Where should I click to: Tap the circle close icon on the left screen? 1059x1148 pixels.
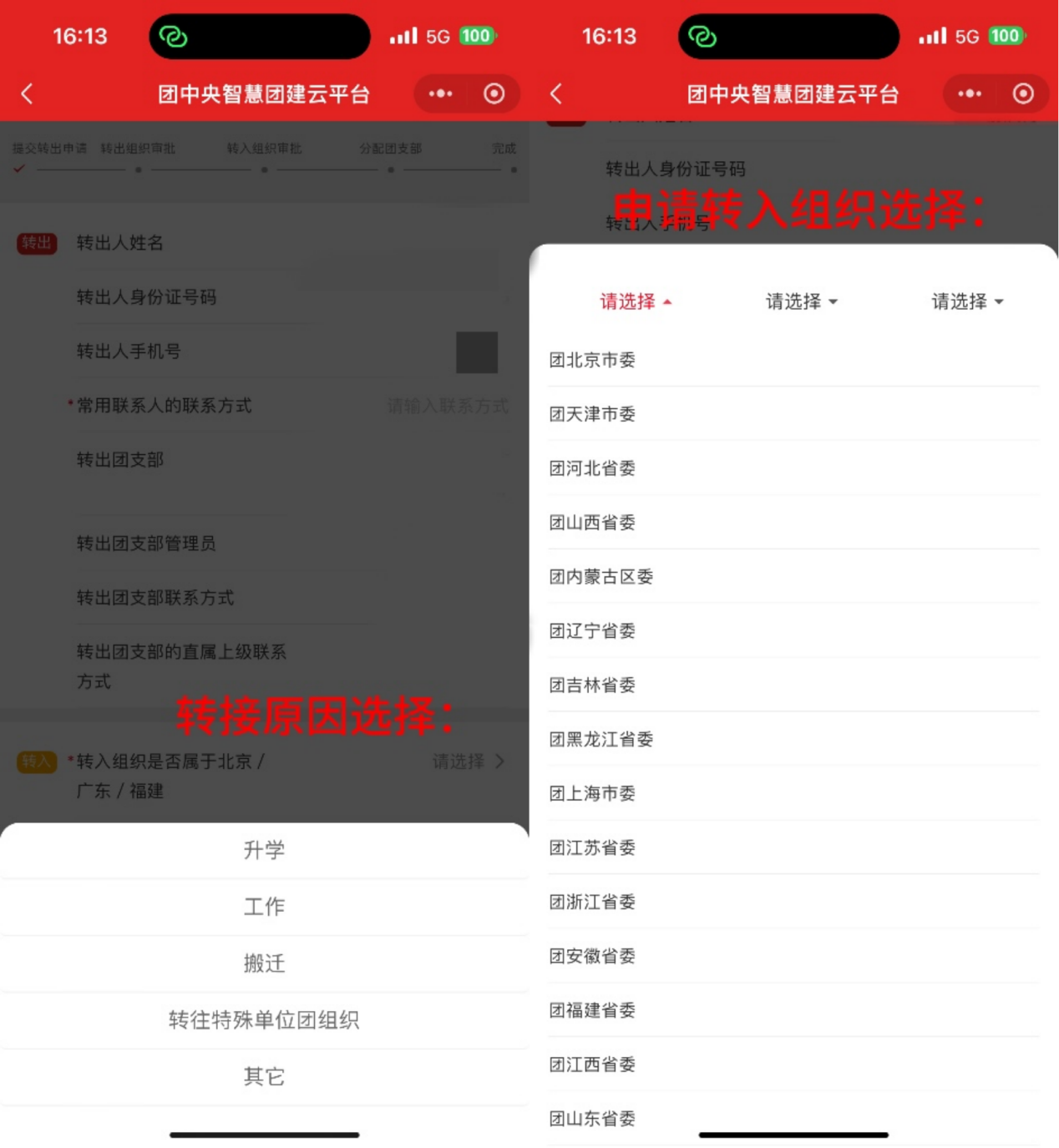pos(494,94)
